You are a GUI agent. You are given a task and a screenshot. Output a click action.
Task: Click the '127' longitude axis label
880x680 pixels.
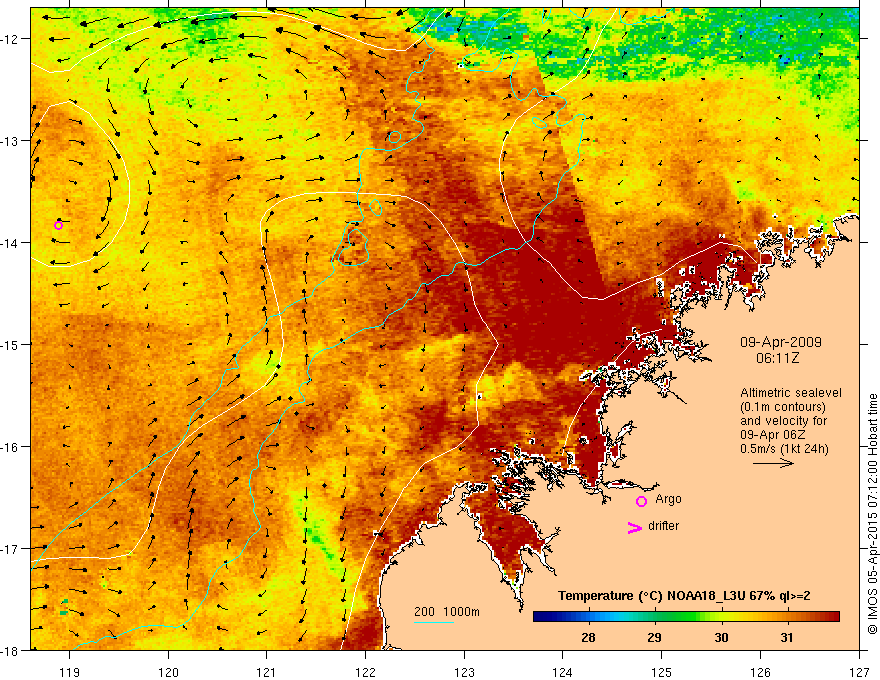[859, 672]
